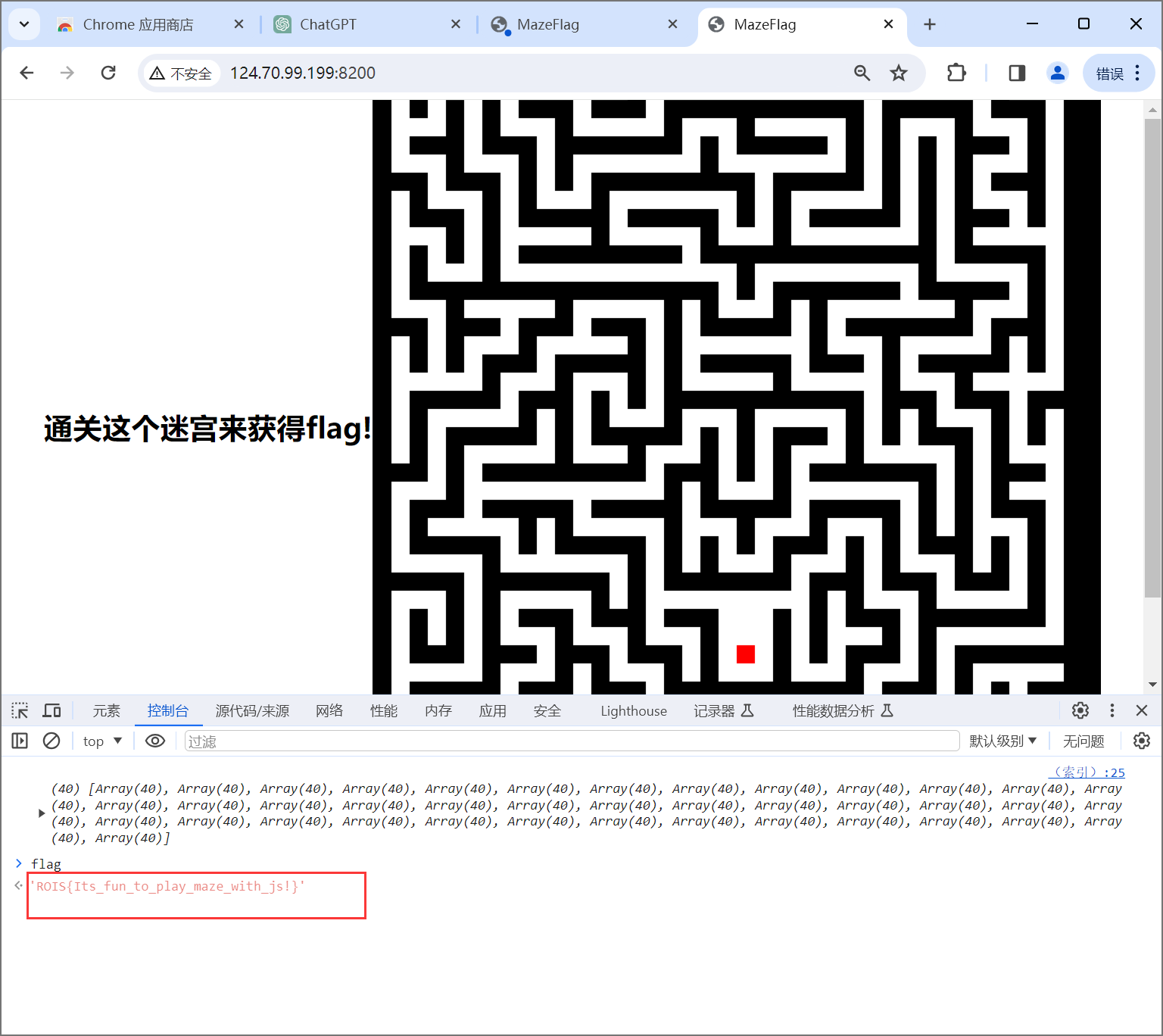The width and height of the screenshot is (1163, 1036).
Task: Open the console sidebar panel icon
Action: click(19, 741)
